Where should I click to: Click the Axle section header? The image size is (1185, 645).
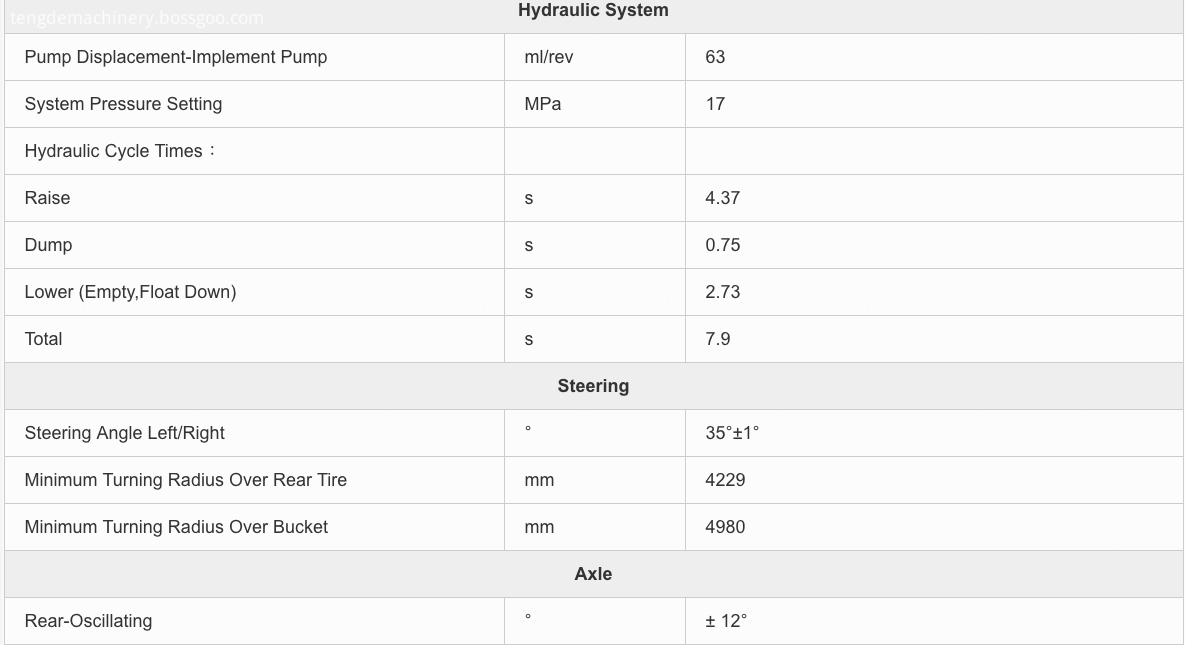pyautogui.click(x=593, y=575)
